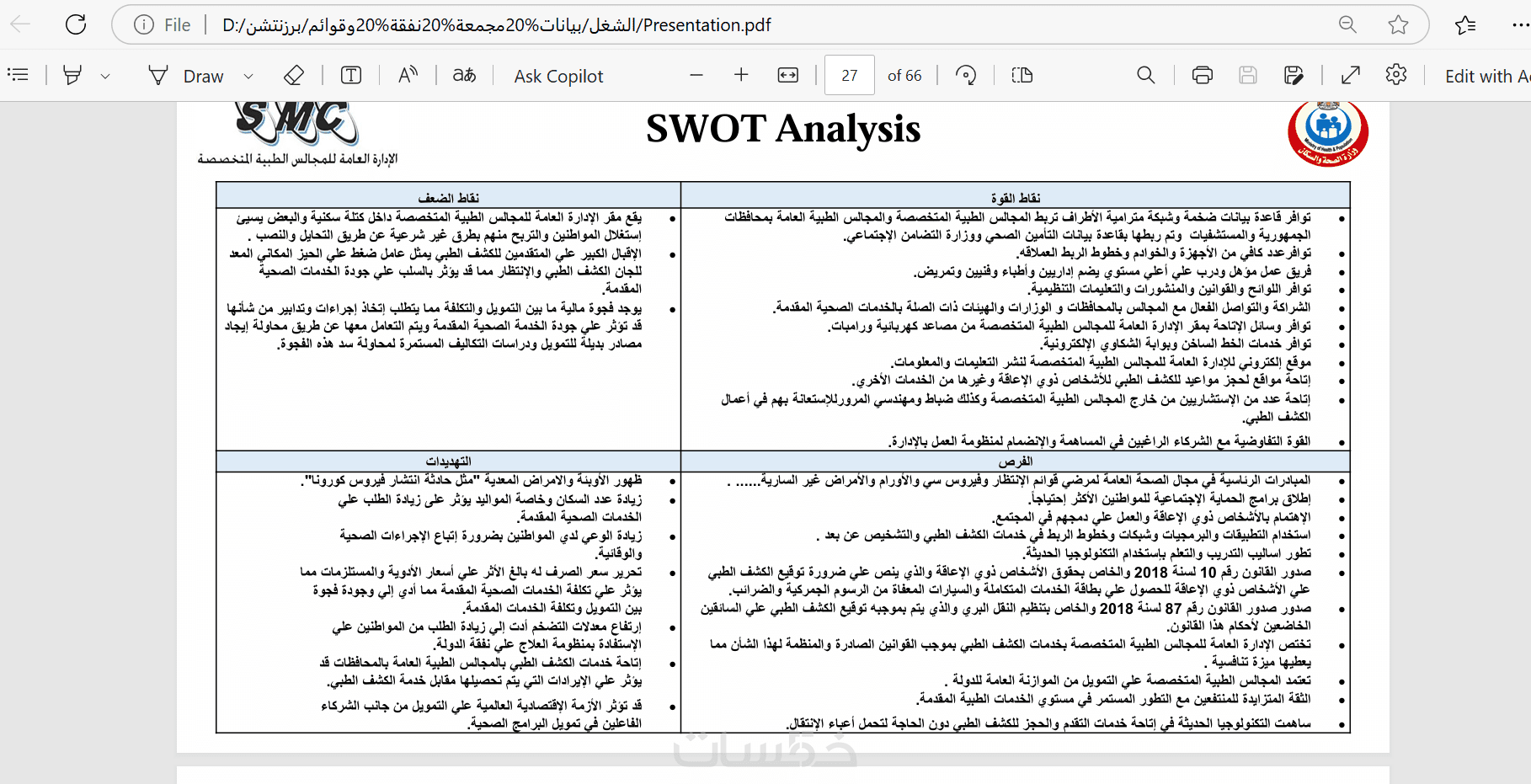The image size is (1531, 784).
Task: Activate the Draw tool
Action: [186, 76]
